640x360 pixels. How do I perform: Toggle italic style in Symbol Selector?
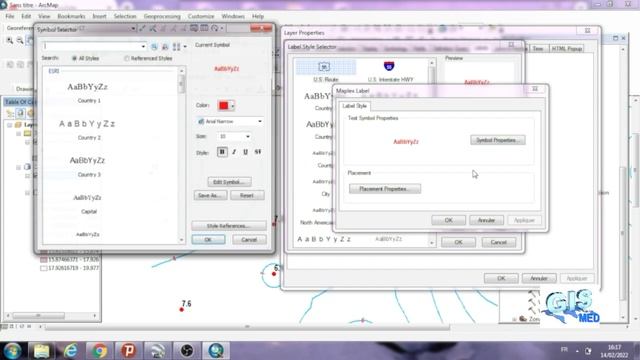click(x=234, y=152)
